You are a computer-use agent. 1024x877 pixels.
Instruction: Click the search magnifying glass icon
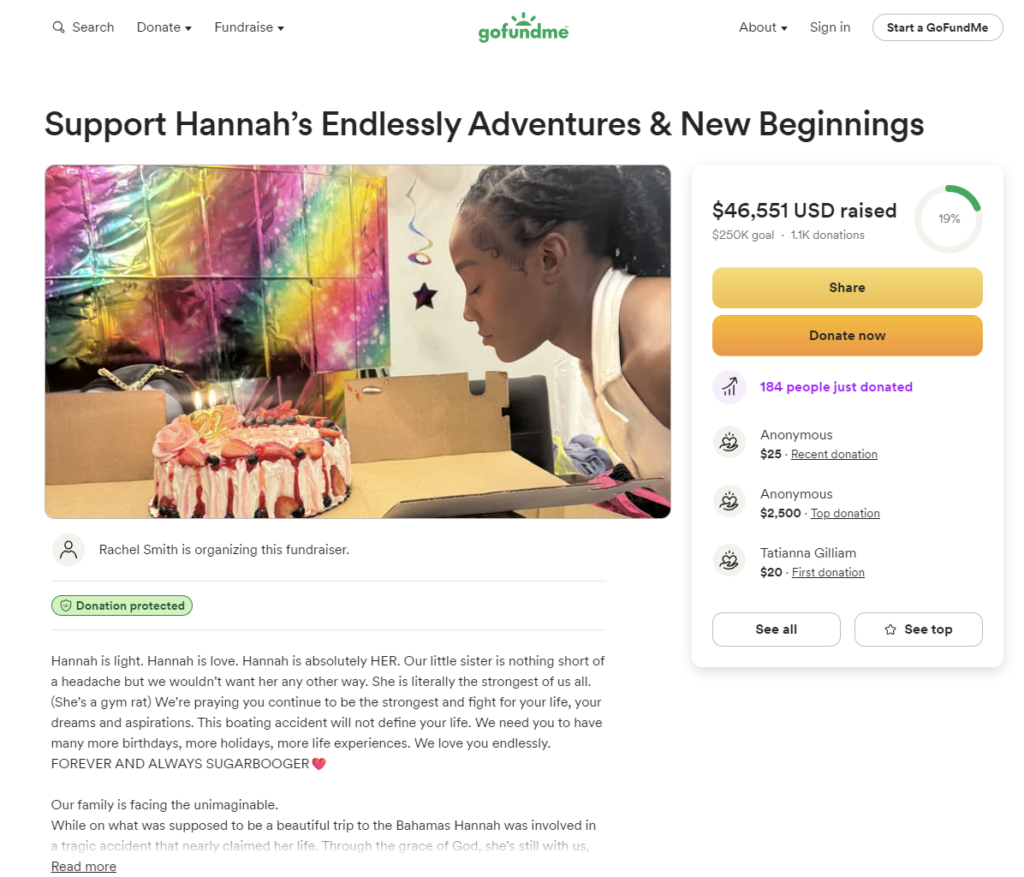coord(58,28)
